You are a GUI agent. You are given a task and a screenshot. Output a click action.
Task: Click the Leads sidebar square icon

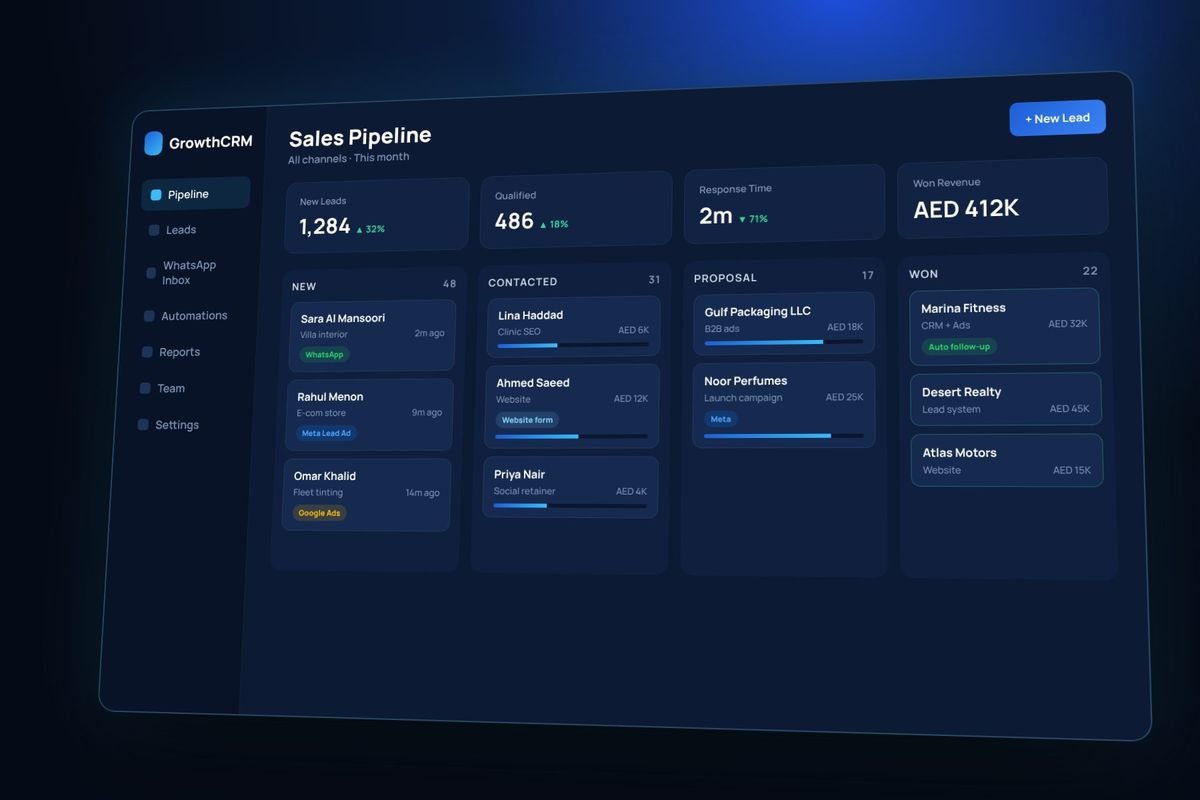tap(154, 230)
